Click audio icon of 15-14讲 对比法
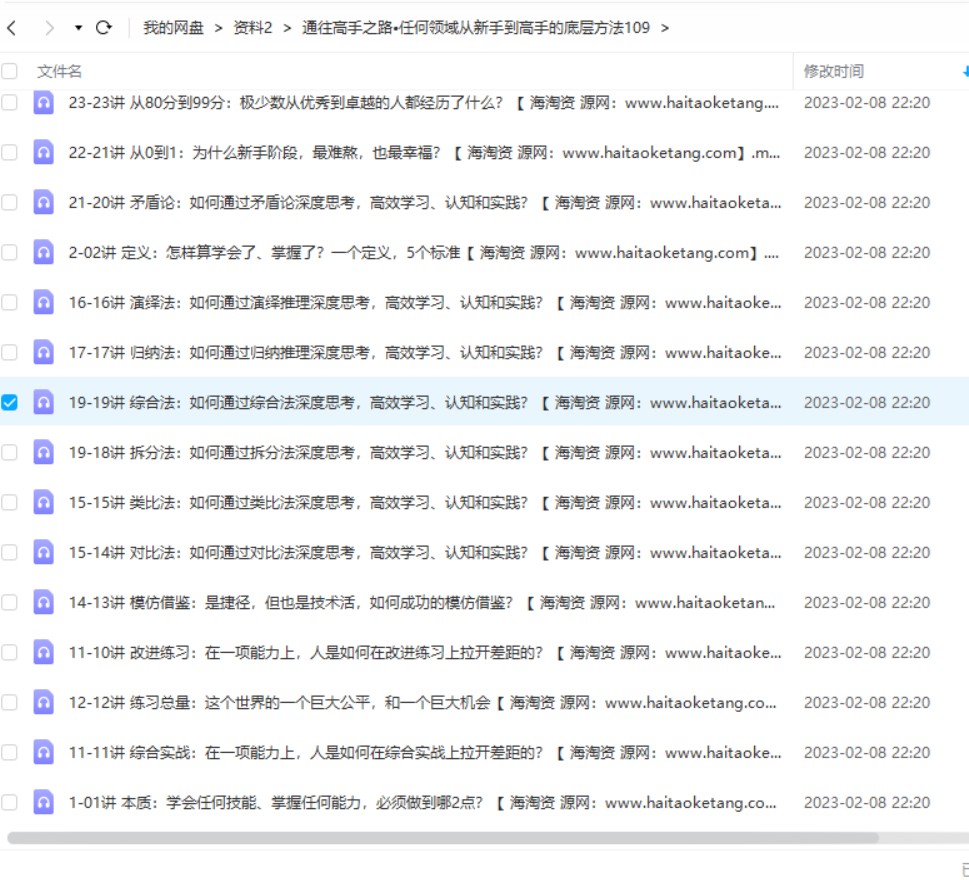969x880 pixels. pos(43,552)
